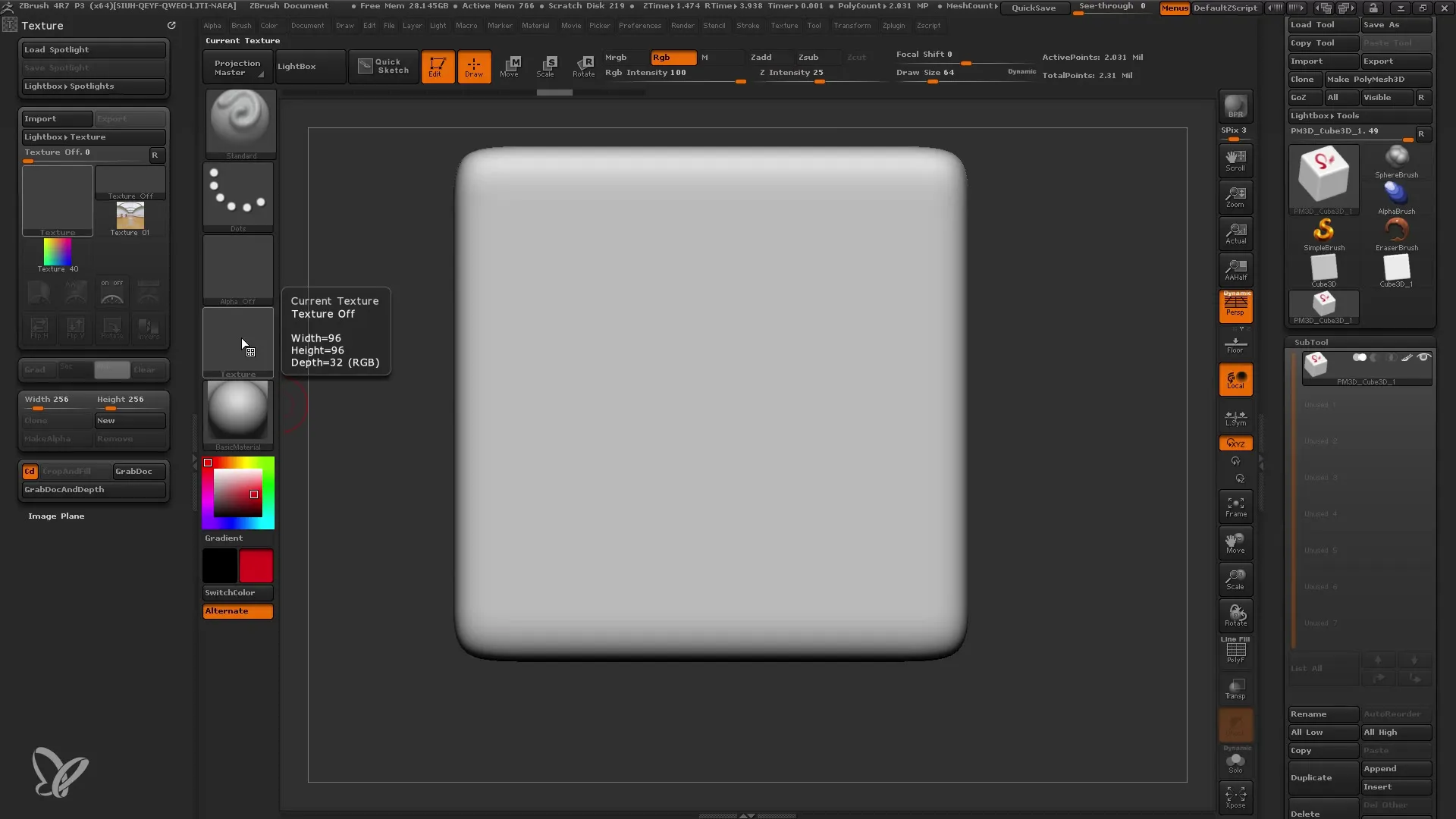
Task: Open the Preferences menu
Action: click(640, 26)
